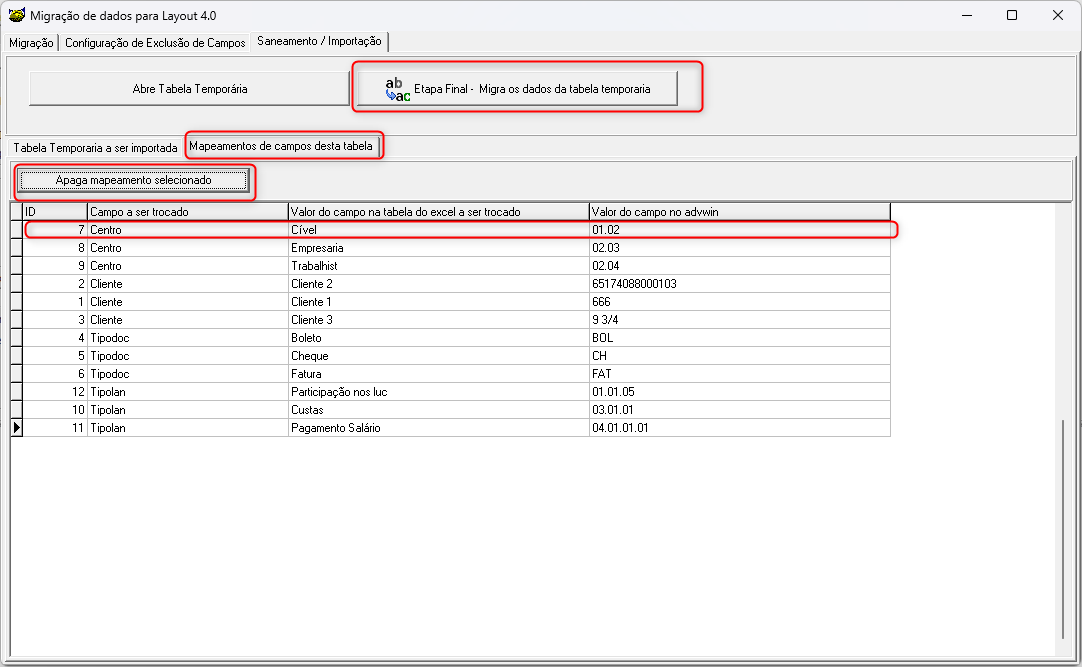The height and width of the screenshot is (667, 1082).
Task: Open Tabela Temporaria a ser importada tab
Action: tap(95, 148)
